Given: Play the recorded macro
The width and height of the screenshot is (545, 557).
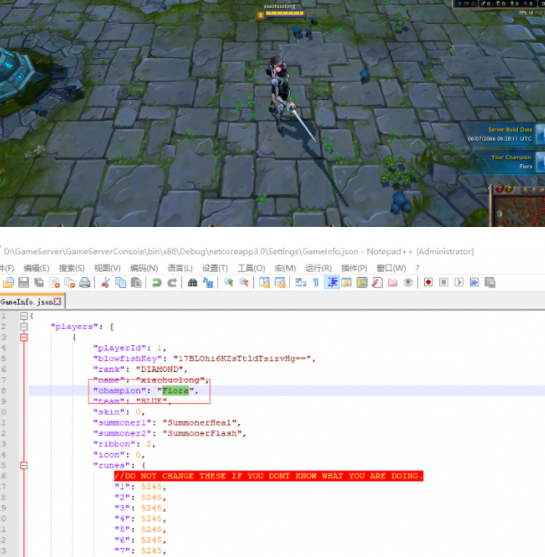Looking at the screenshot, I should coord(459,282).
